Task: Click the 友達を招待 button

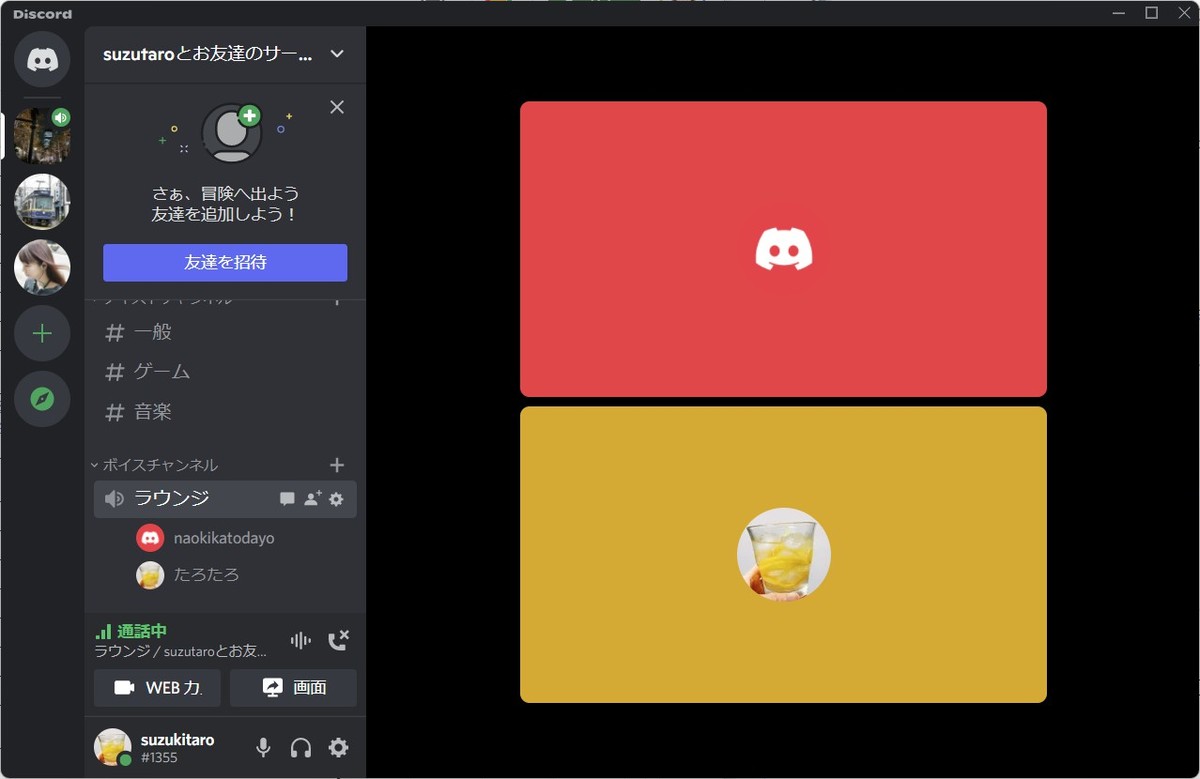Action: 225,263
